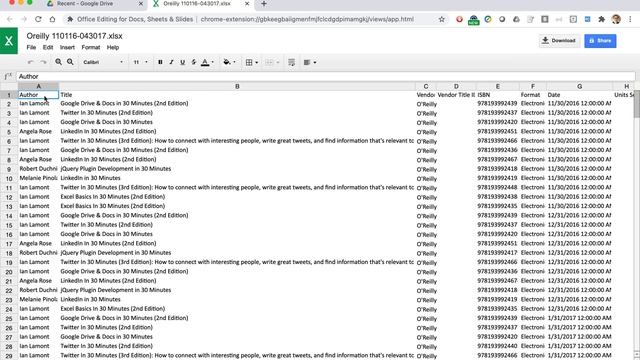This screenshot has width=640, height=360.
Task: Click the merge cells icon
Action: pos(269,62)
